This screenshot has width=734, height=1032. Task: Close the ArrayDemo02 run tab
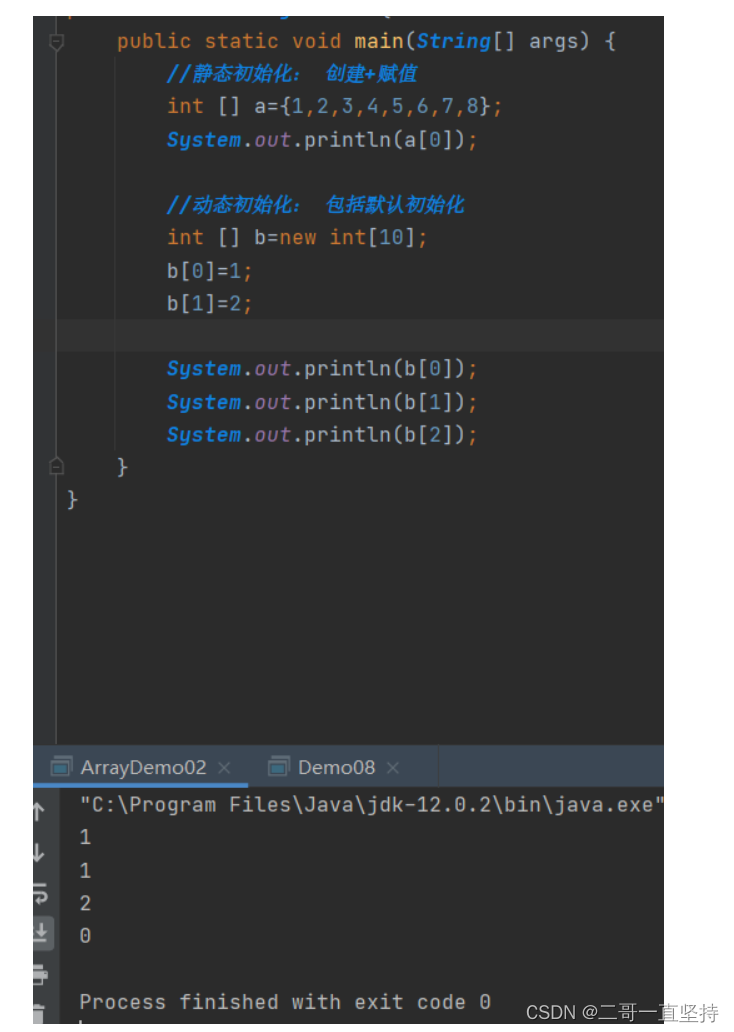click(224, 767)
